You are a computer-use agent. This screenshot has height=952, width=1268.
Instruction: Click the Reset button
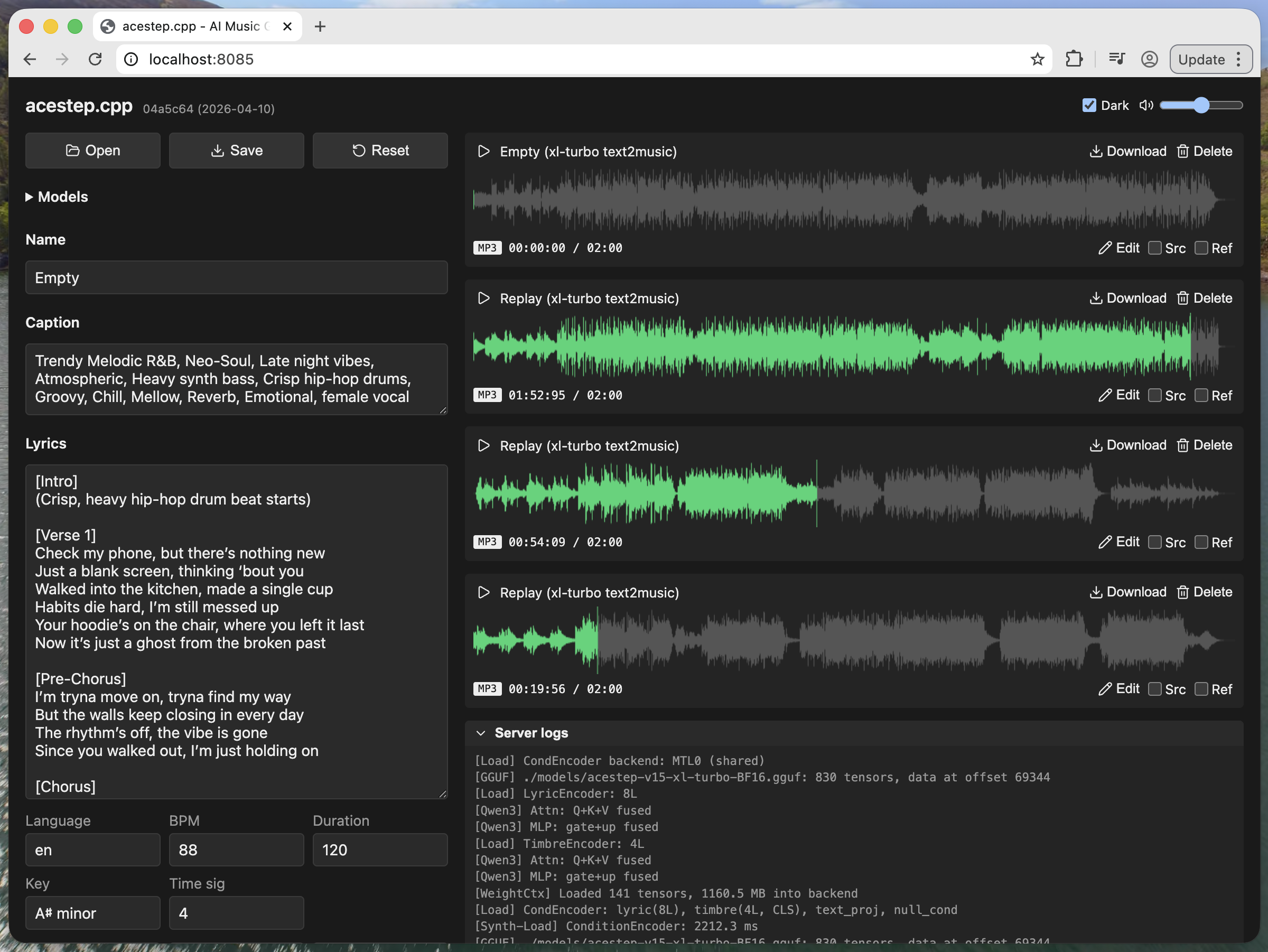[x=380, y=150]
